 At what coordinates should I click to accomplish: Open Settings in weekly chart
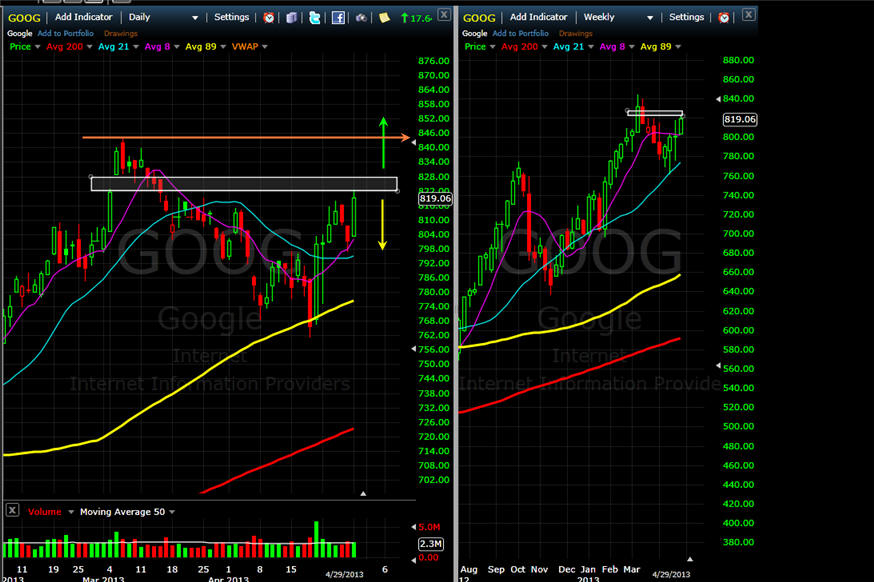[x=686, y=17]
